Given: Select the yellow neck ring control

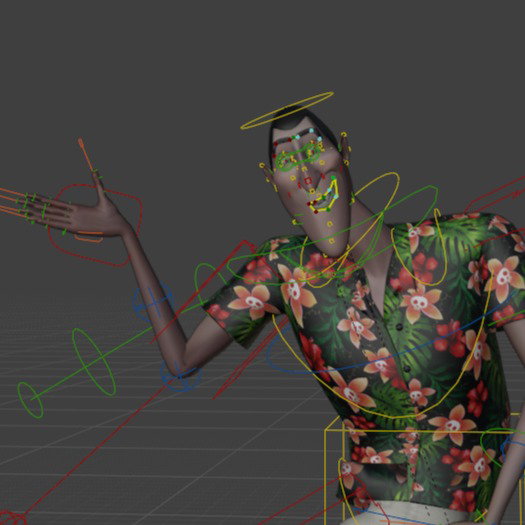Looking at the screenshot, I should [x=350, y=230].
